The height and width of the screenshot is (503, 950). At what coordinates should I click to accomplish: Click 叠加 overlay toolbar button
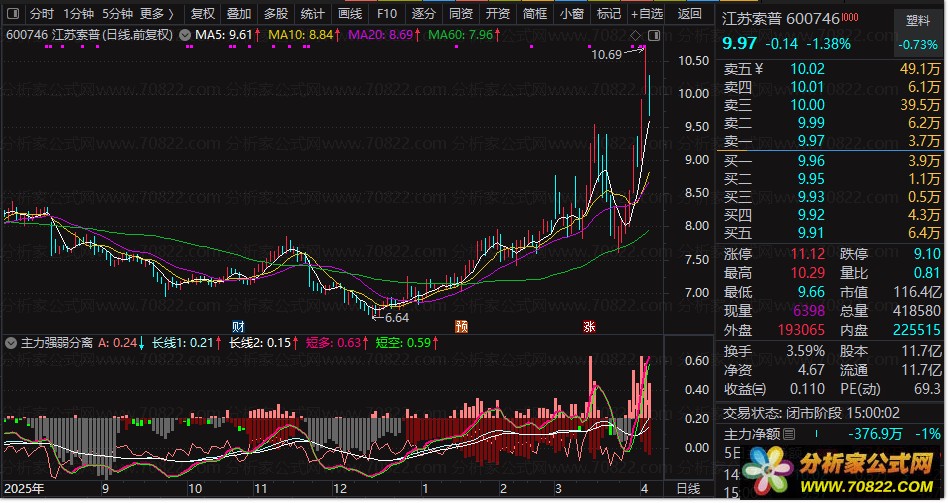point(239,13)
